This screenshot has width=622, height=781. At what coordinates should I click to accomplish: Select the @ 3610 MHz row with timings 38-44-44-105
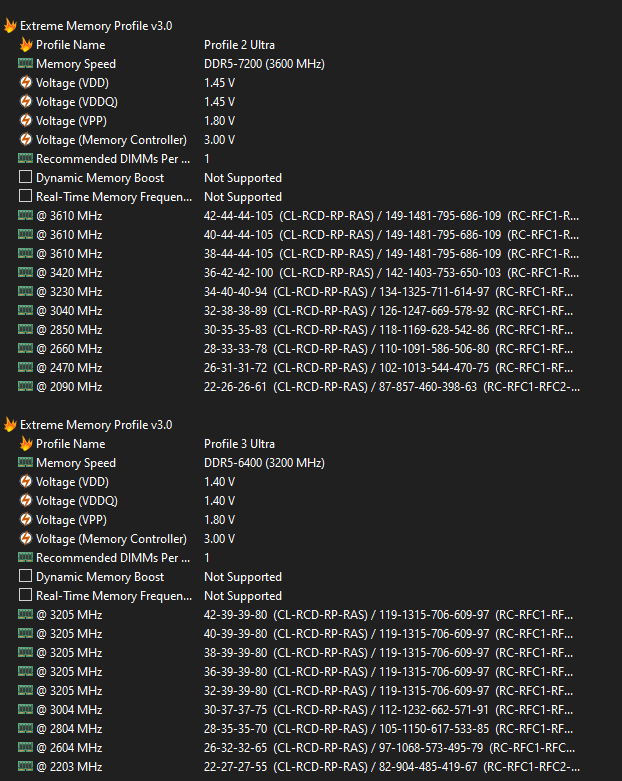299,254
